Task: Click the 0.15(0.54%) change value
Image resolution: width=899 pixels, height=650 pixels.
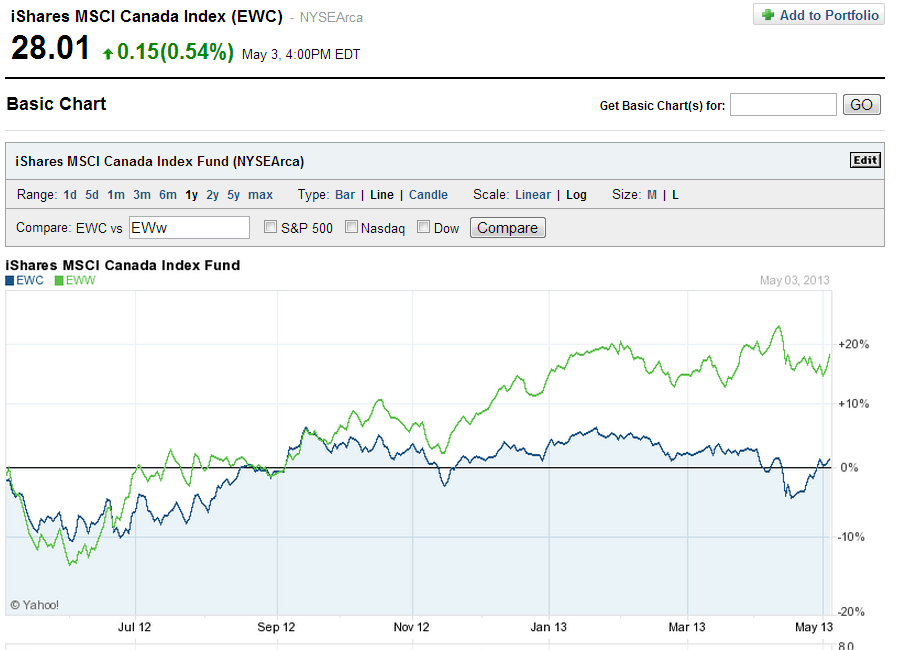Action: pos(175,52)
